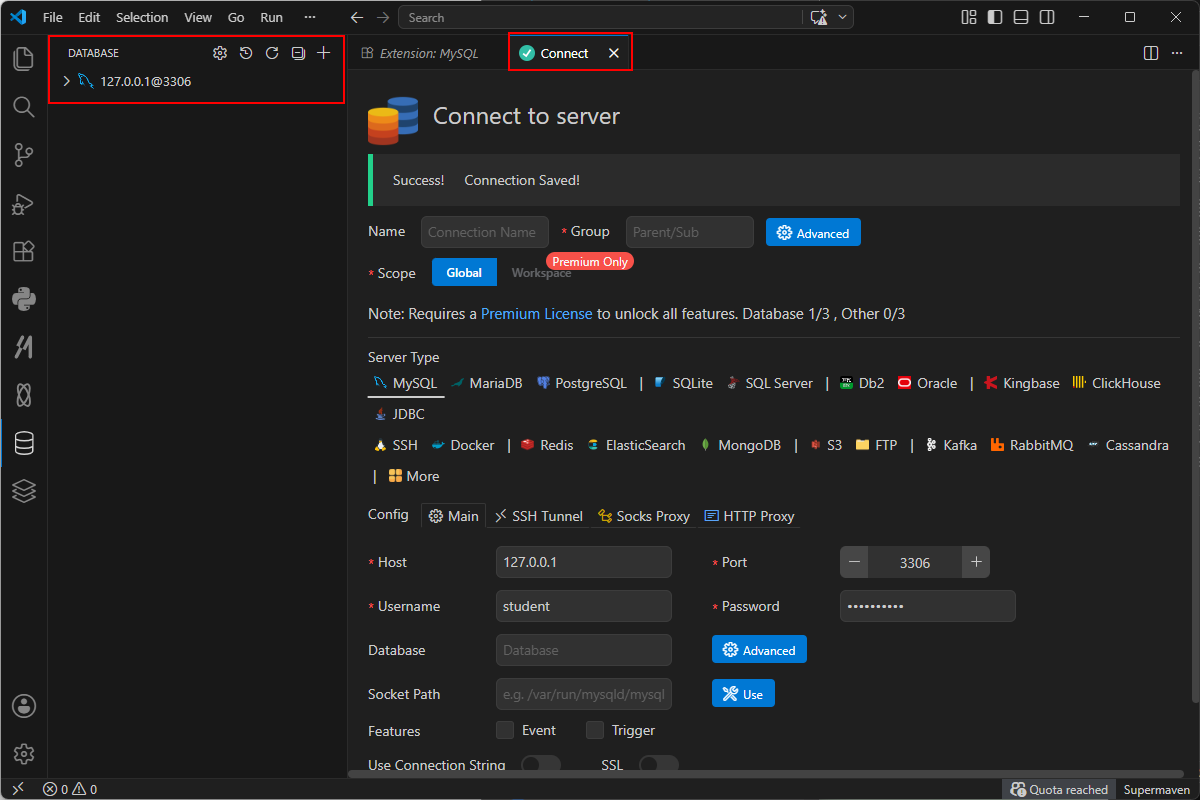The image size is (1200, 800).
Task: Expand the 127.0.0.1@3306 connection node
Action: tap(67, 81)
